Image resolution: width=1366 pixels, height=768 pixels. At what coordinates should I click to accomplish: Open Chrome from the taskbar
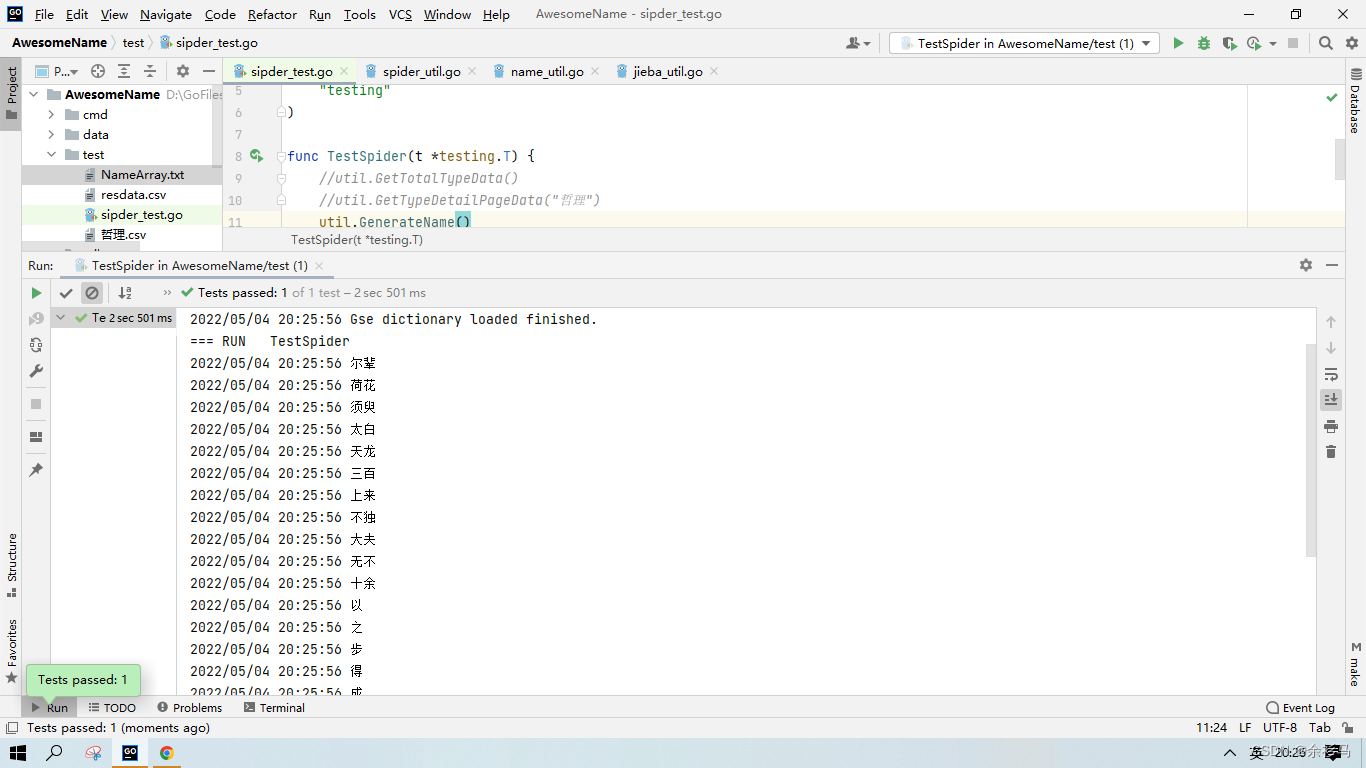pyautogui.click(x=167, y=753)
